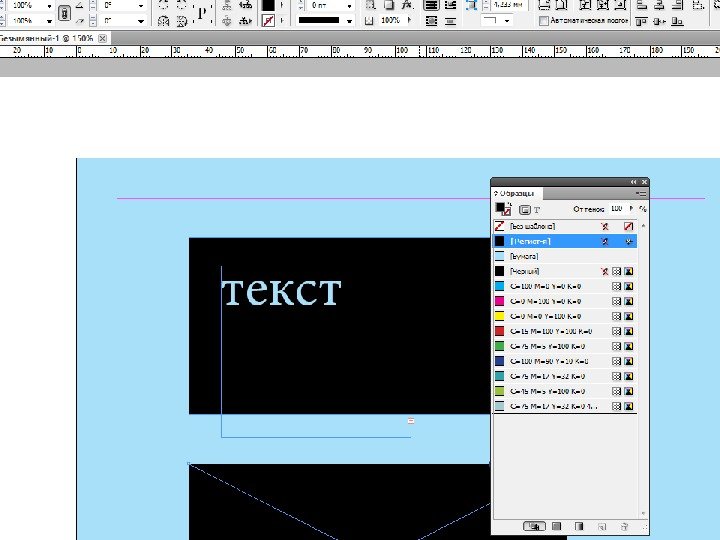The width and height of the screenshot is (720, 540).
Task: Open the rotation angle dropdown
Action: coord(141,6)
